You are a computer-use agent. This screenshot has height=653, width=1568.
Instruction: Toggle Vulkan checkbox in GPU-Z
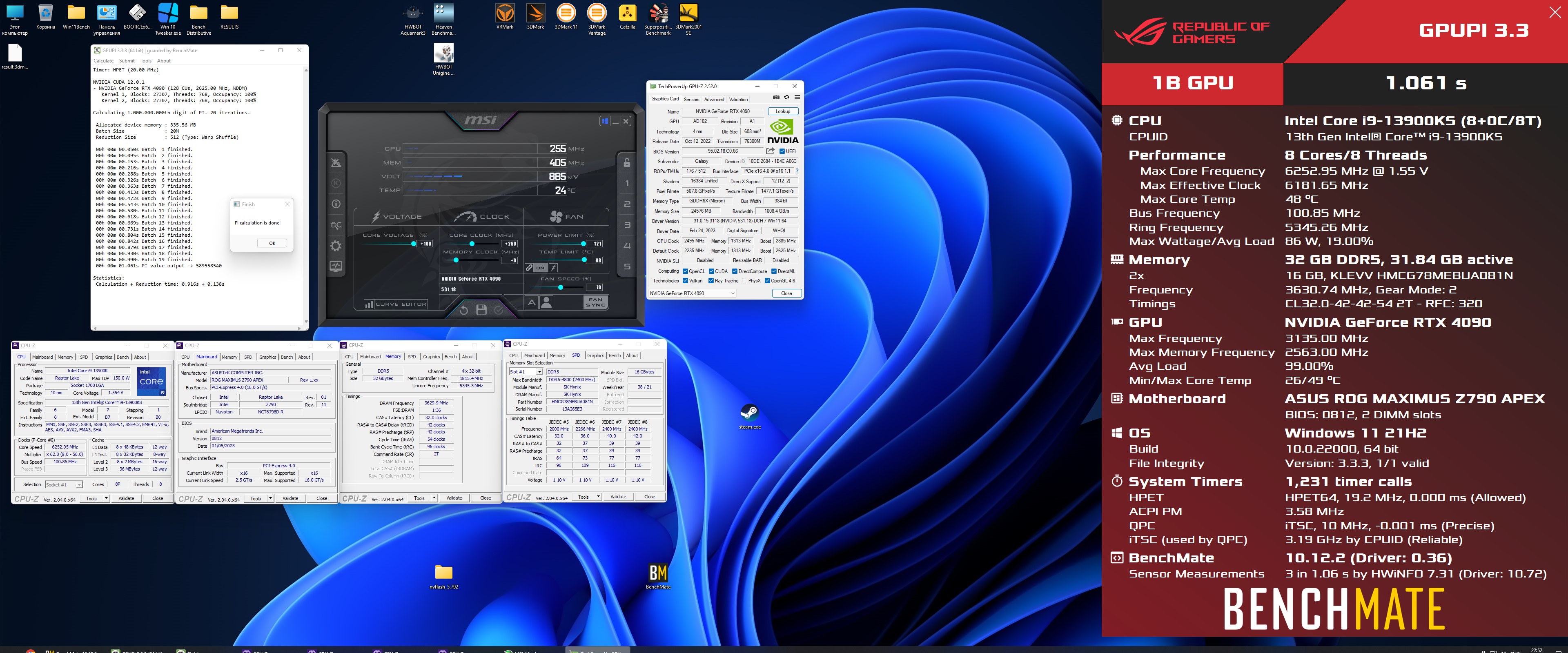click(686, 280)
